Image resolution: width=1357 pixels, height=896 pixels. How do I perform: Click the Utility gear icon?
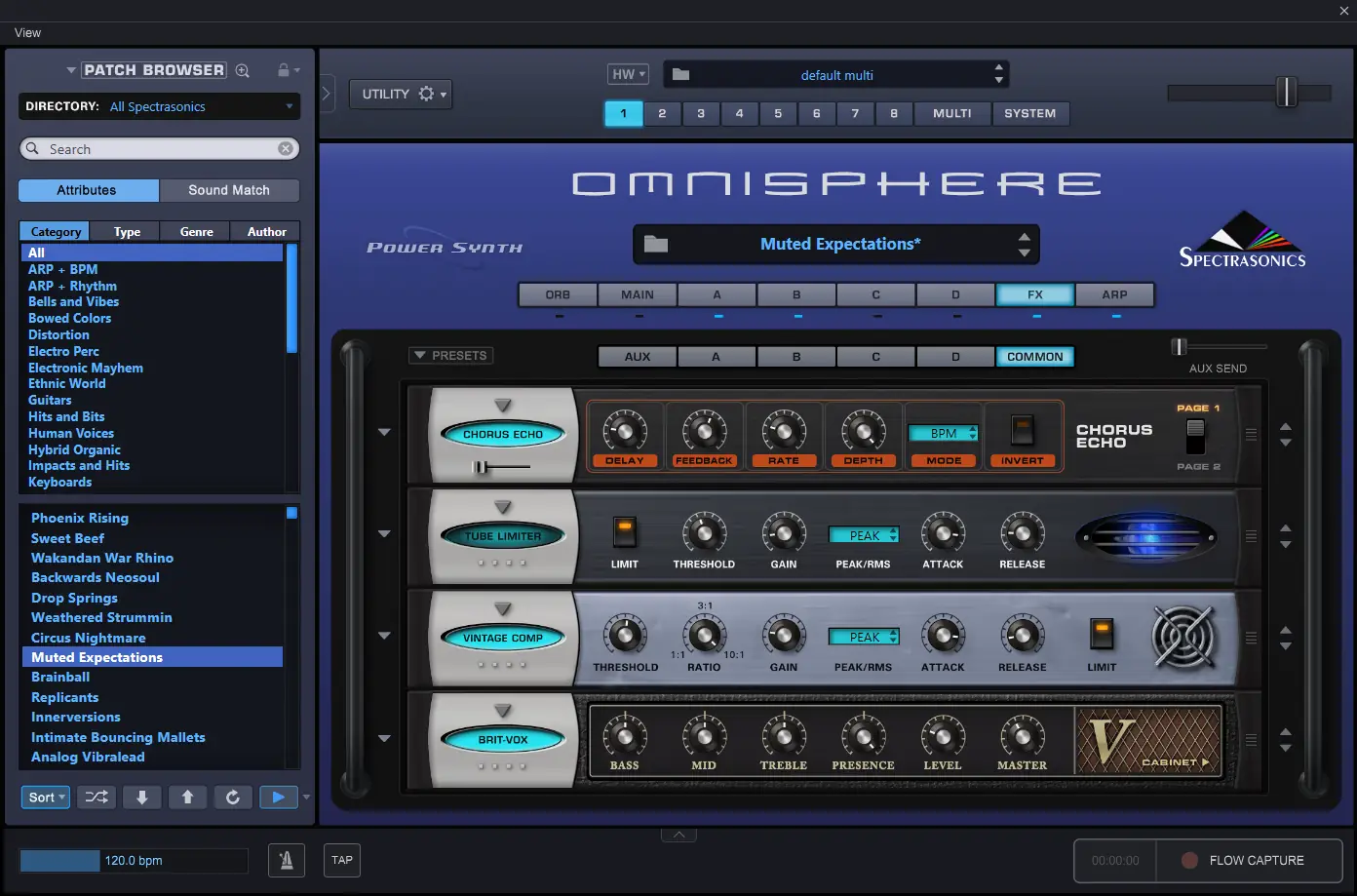tap(426, 94)
